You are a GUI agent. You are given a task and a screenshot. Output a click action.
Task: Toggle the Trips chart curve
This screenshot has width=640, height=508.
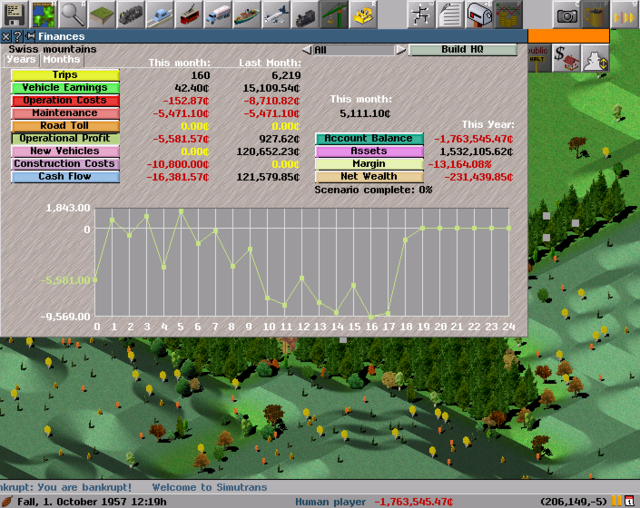click(65, 75)
